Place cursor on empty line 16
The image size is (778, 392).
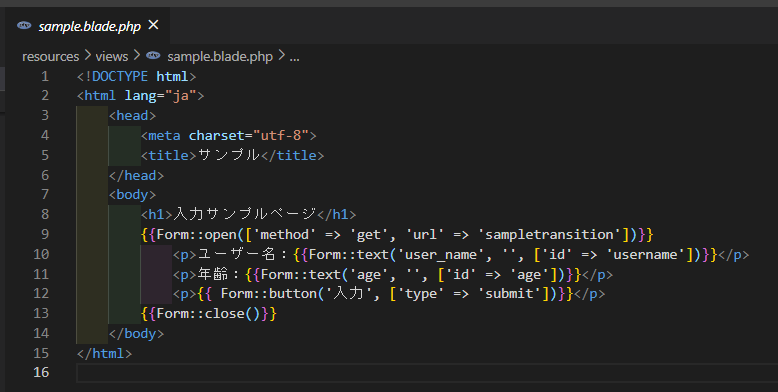pyautogui.click(x=427, y=373)
